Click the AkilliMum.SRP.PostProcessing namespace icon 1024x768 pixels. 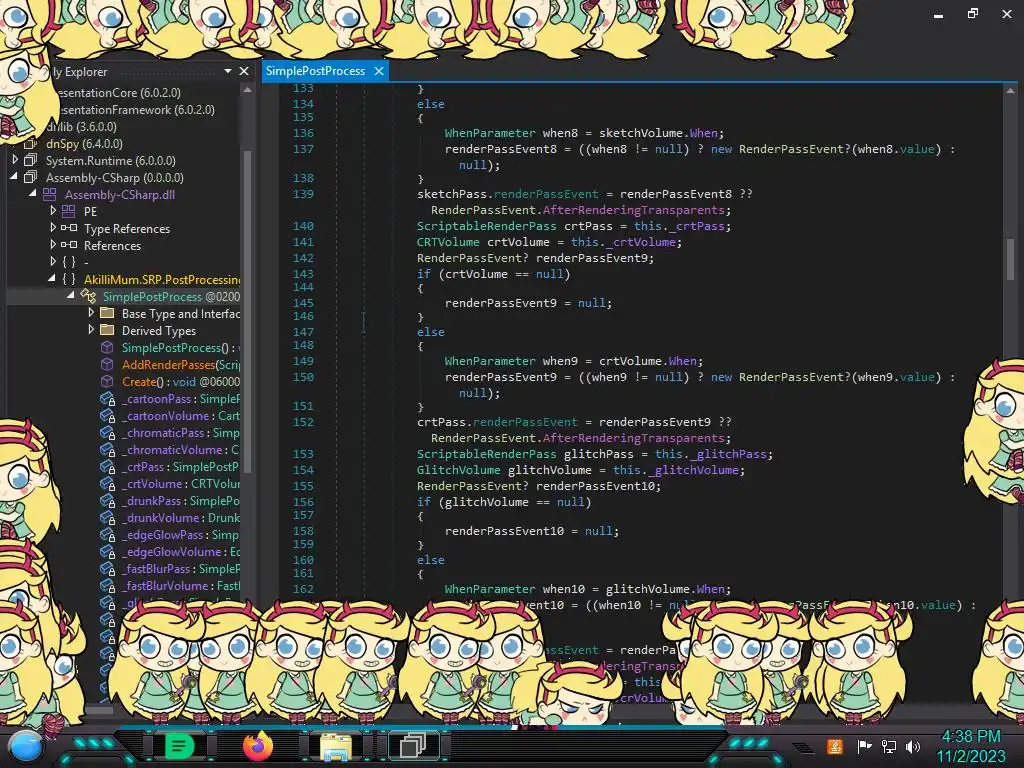click(x=69, y=279)
